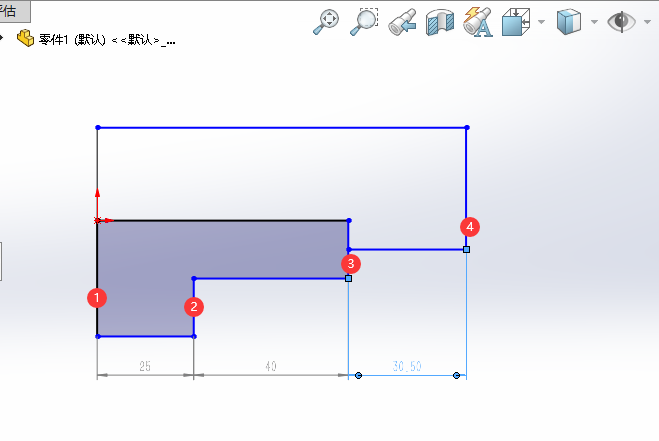Click the left handle of 30.50 dimension
The height and width of the screenshot is (441, 659).
[358, 375]
